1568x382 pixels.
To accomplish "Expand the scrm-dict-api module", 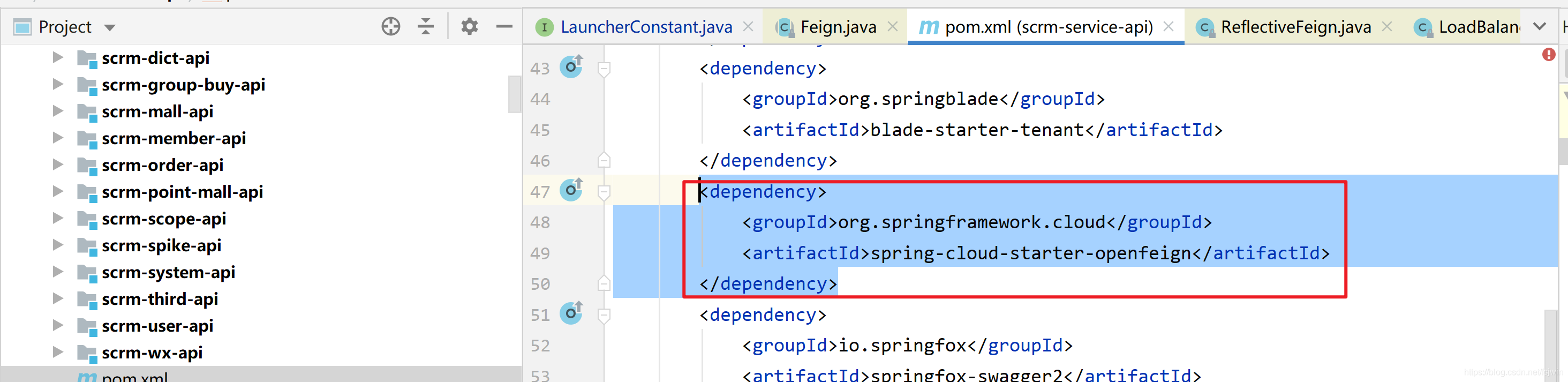I will click(x=58, y=57).
